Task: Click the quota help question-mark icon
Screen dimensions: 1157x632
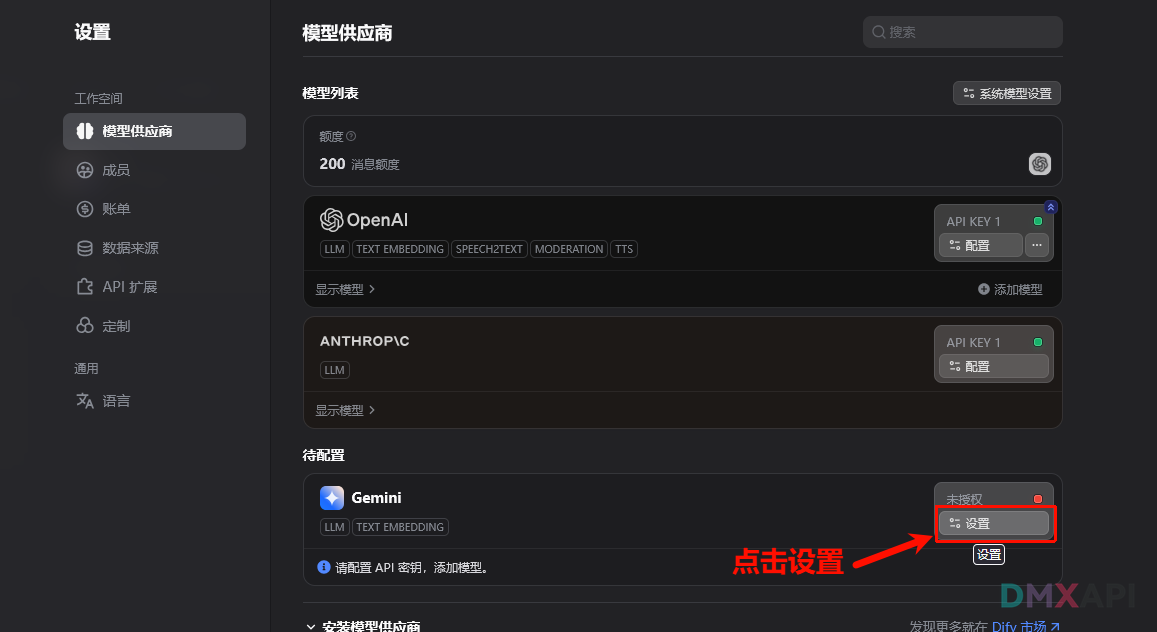Action: tap(351, 136)
